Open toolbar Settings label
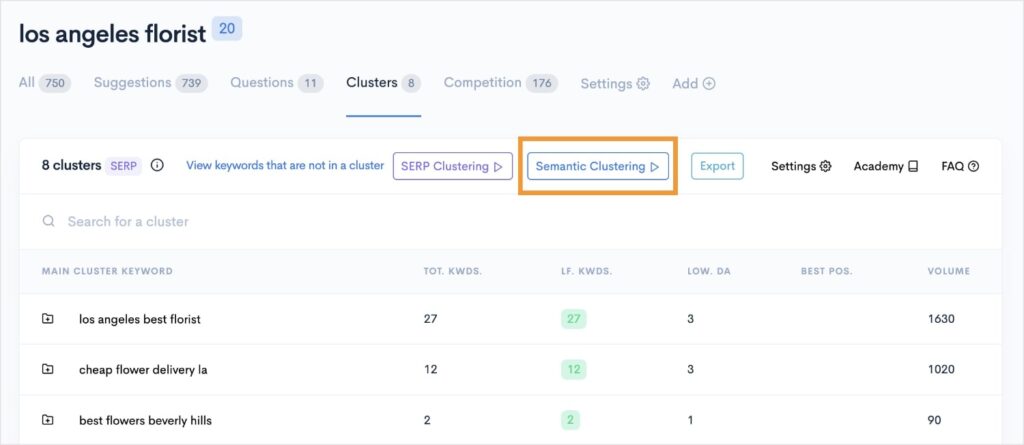This screenshot has width=1024, height=445. pyautogui.click(x=793, y=166)
